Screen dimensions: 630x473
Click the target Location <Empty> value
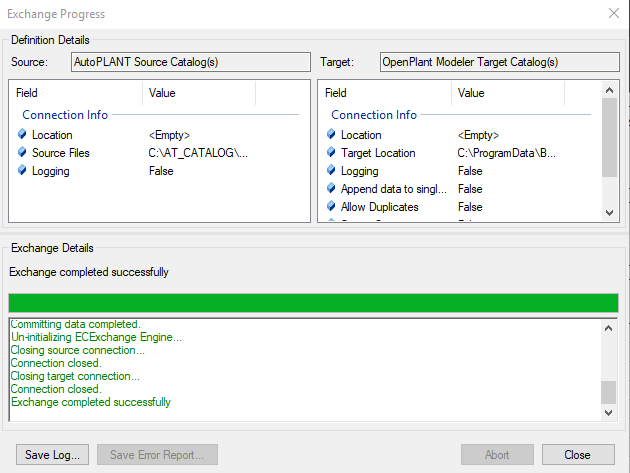tap(478, 135)
